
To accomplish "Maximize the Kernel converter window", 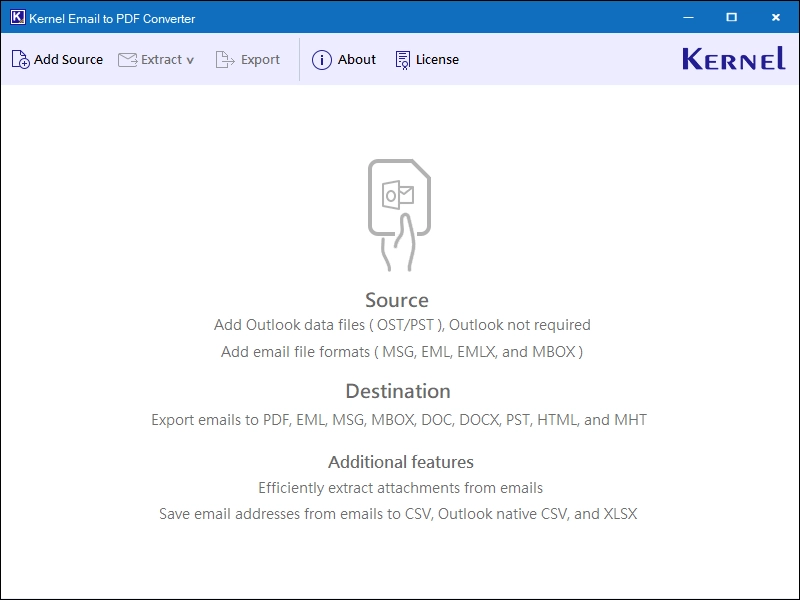I will click(732, 17).
